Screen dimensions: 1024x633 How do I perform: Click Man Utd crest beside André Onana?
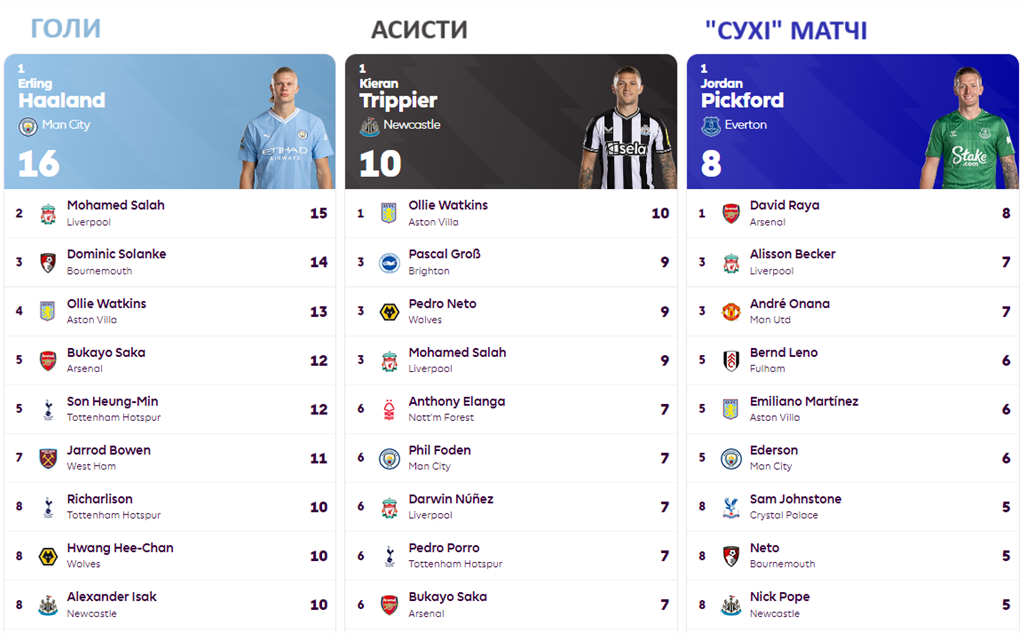(x=731, y=311)
